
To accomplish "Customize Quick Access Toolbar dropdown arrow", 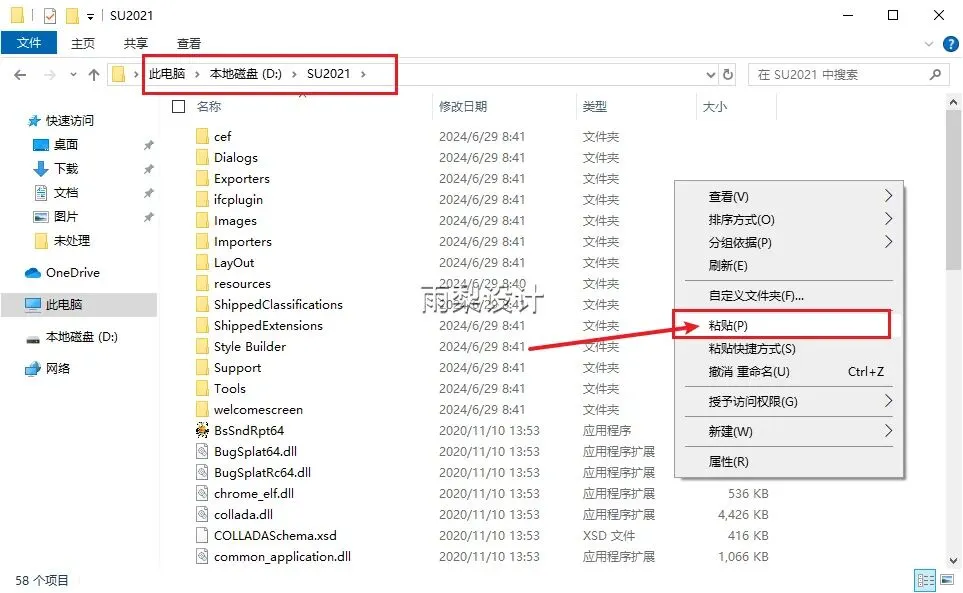I will pos(90,17).
